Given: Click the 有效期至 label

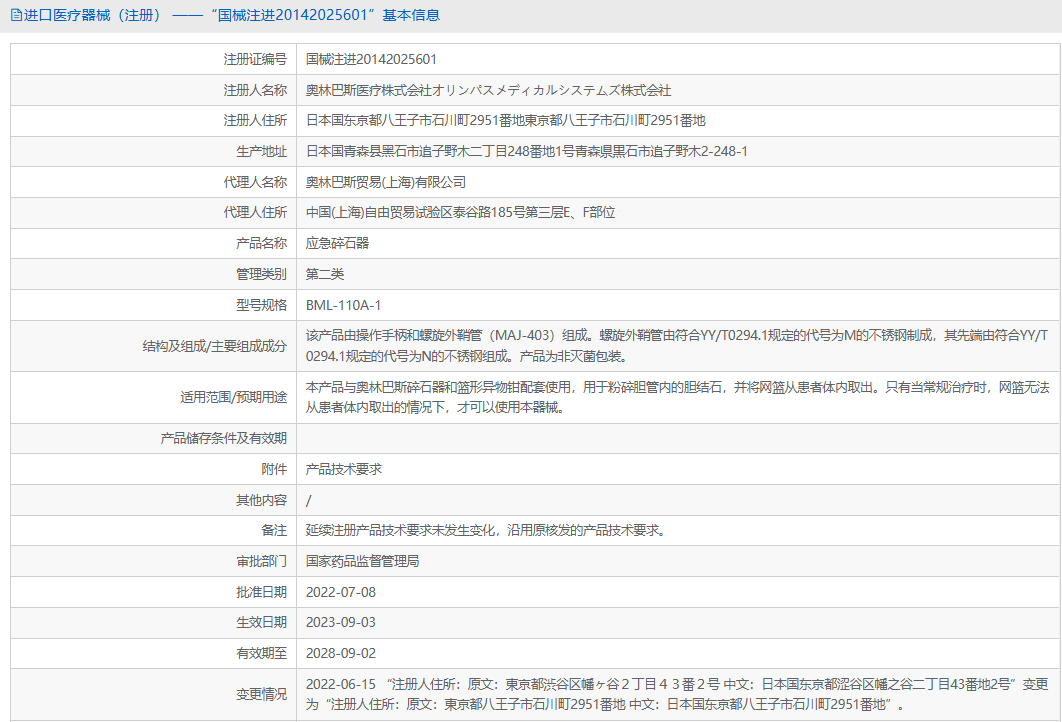Looking at the screenshot, I should pos(261,654).
